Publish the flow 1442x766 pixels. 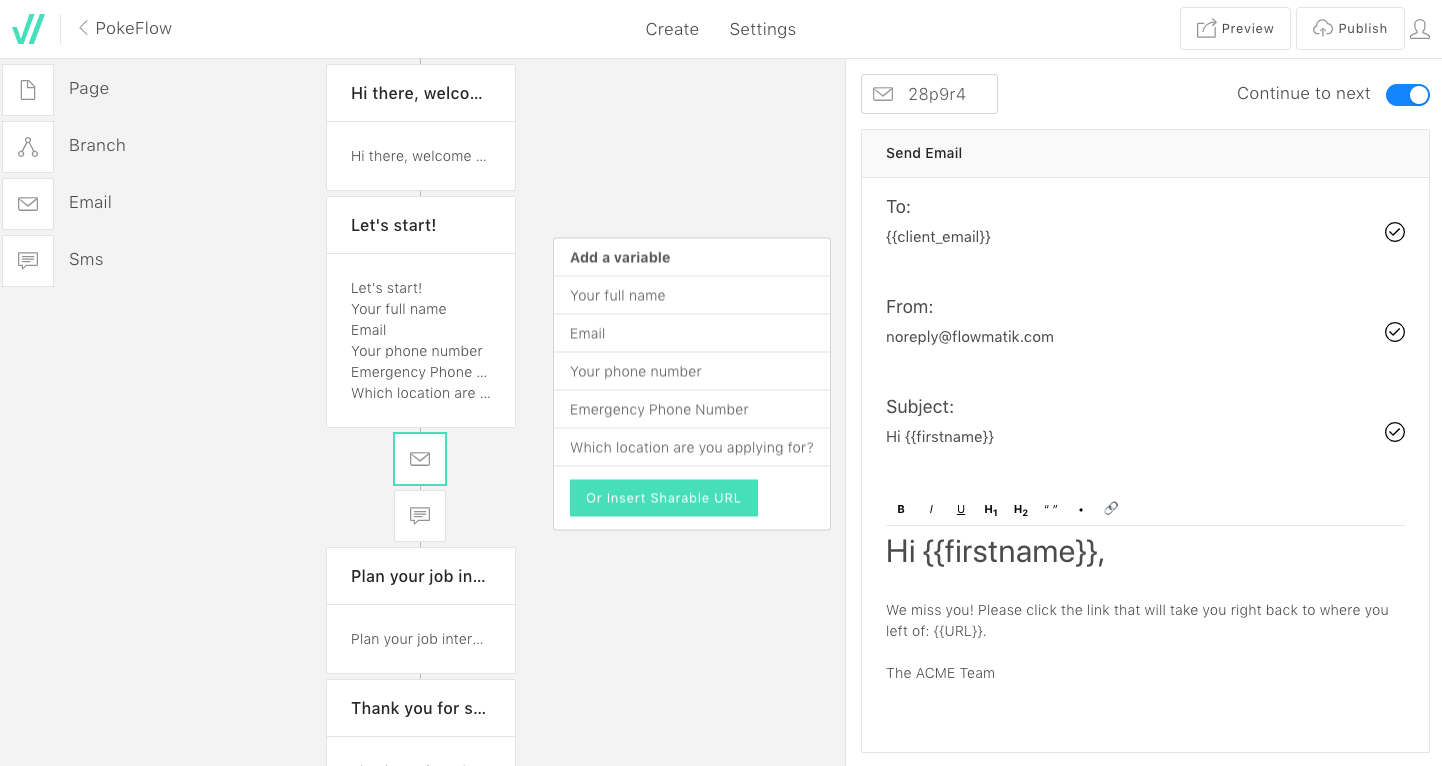(x=1350, y=29)
